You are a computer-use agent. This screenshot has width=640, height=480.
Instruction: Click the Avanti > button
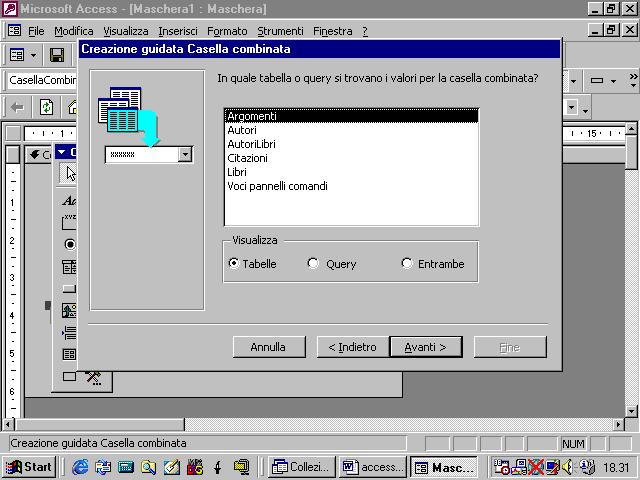(x=426, y=347)
